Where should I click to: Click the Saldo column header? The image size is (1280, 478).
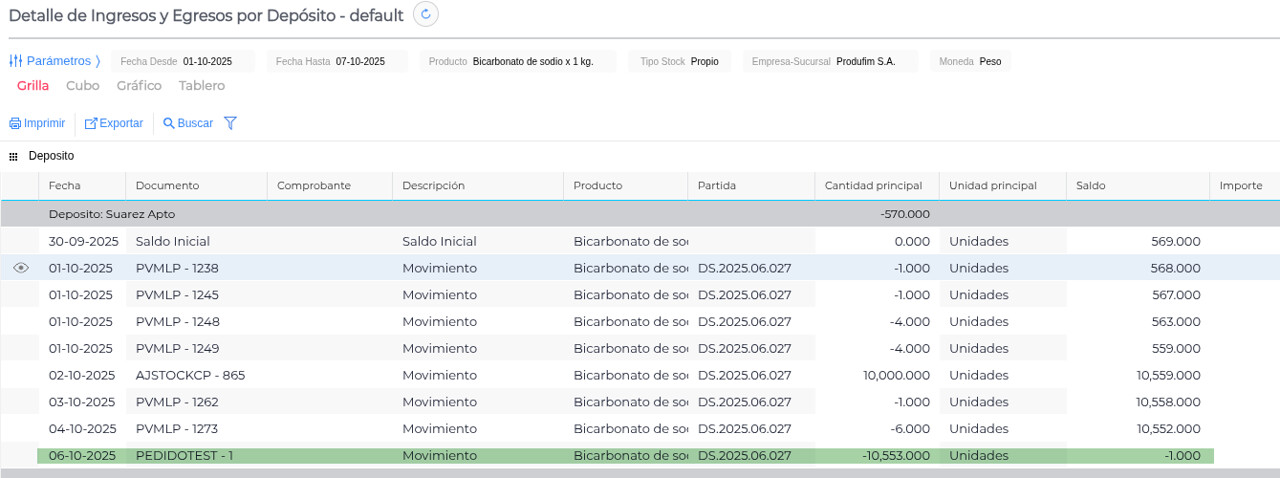click(x=1091, y=185)
